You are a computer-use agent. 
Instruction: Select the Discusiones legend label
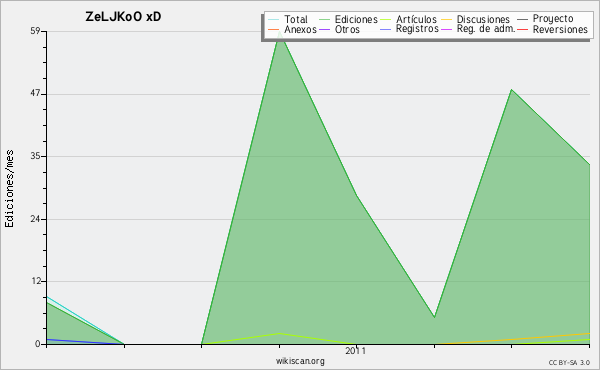click(483, 19)
